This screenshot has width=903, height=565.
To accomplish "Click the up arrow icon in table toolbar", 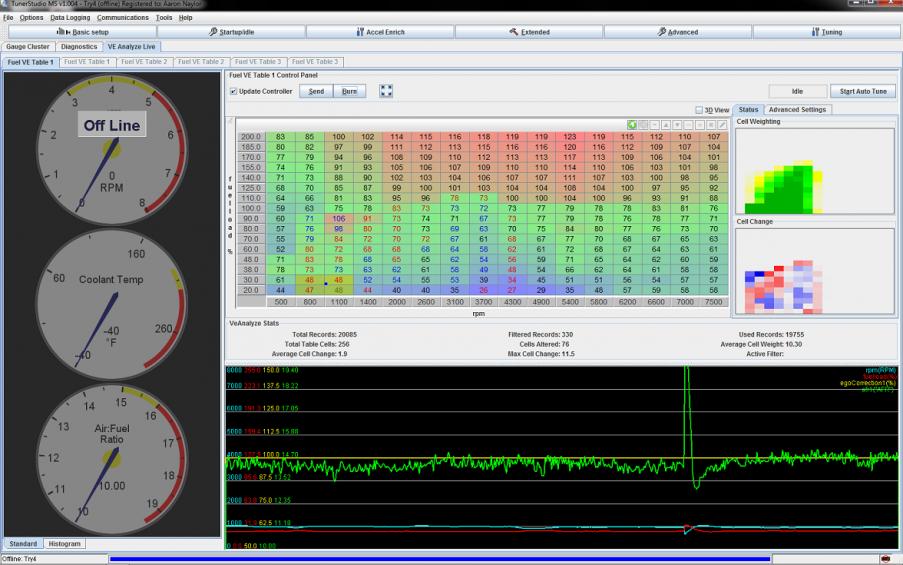I will (664, 124).
